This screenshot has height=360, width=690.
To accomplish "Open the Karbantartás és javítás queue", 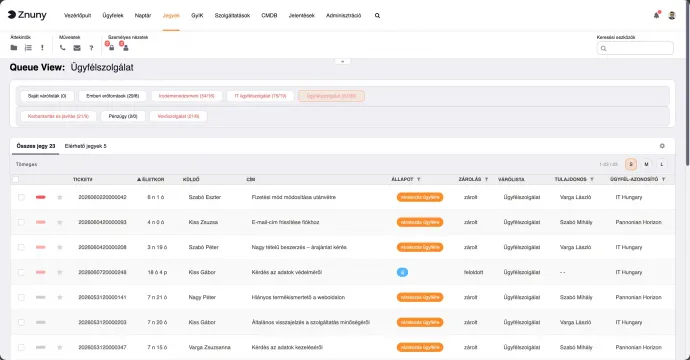I will click(x=59, y=116).
